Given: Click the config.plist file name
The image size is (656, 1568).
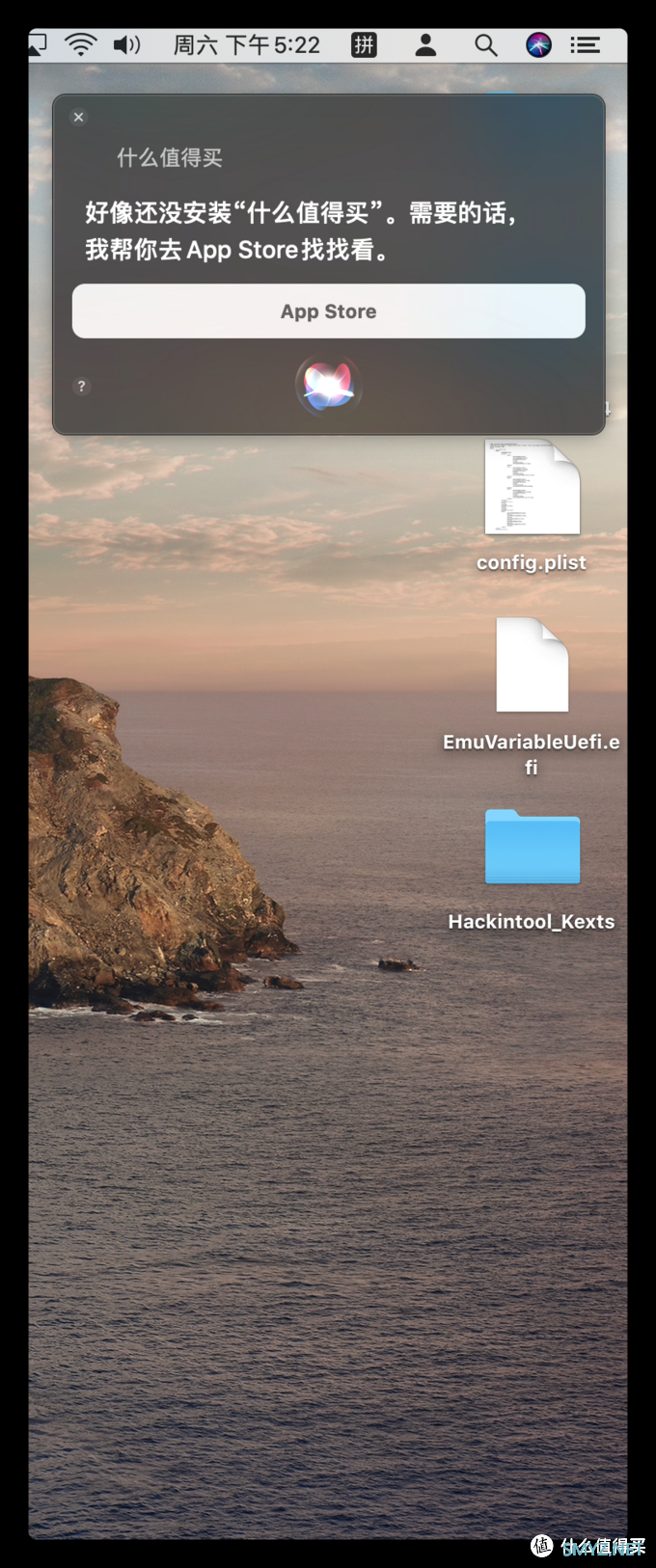Looking at the screenshot, I should pos(532,562).
